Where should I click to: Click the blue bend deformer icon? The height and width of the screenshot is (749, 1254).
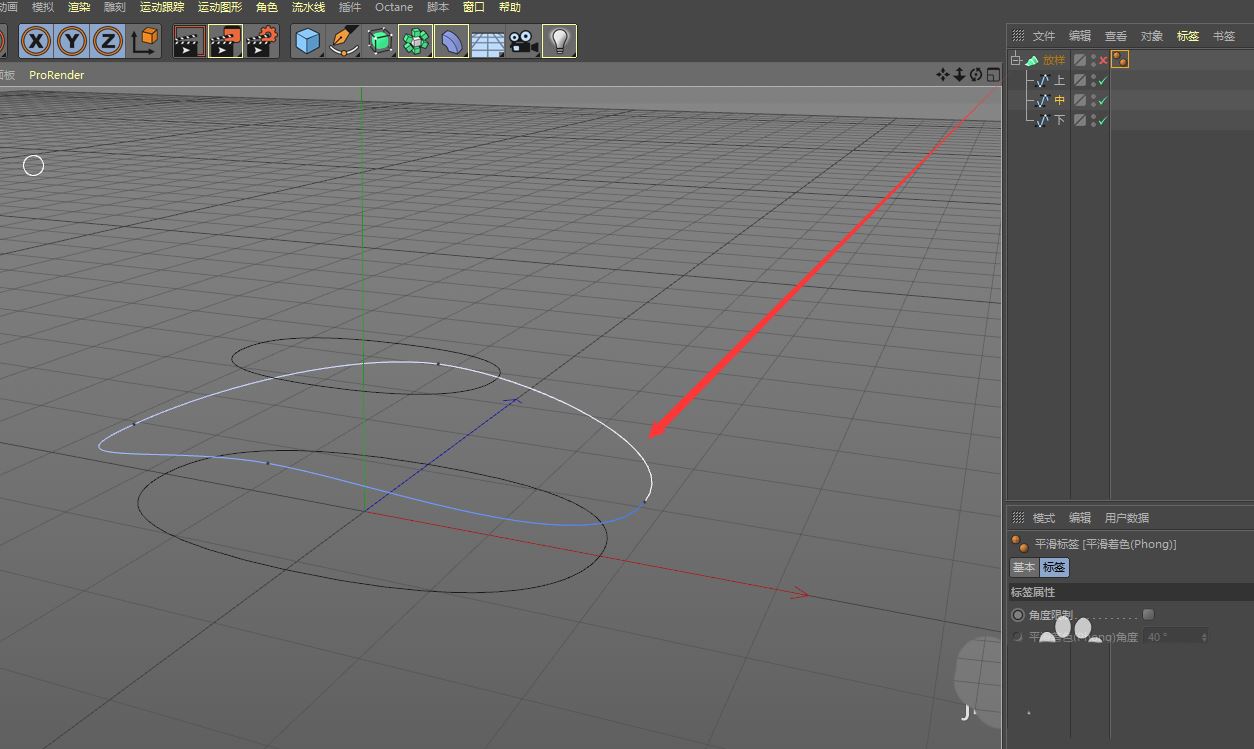click(x=452, y=41)
